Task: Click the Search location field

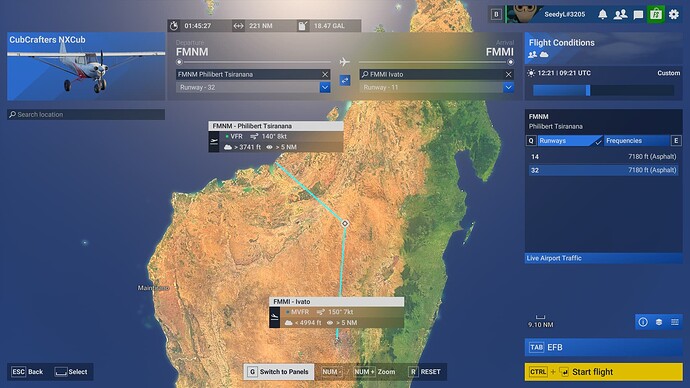Action: point(86,114)
